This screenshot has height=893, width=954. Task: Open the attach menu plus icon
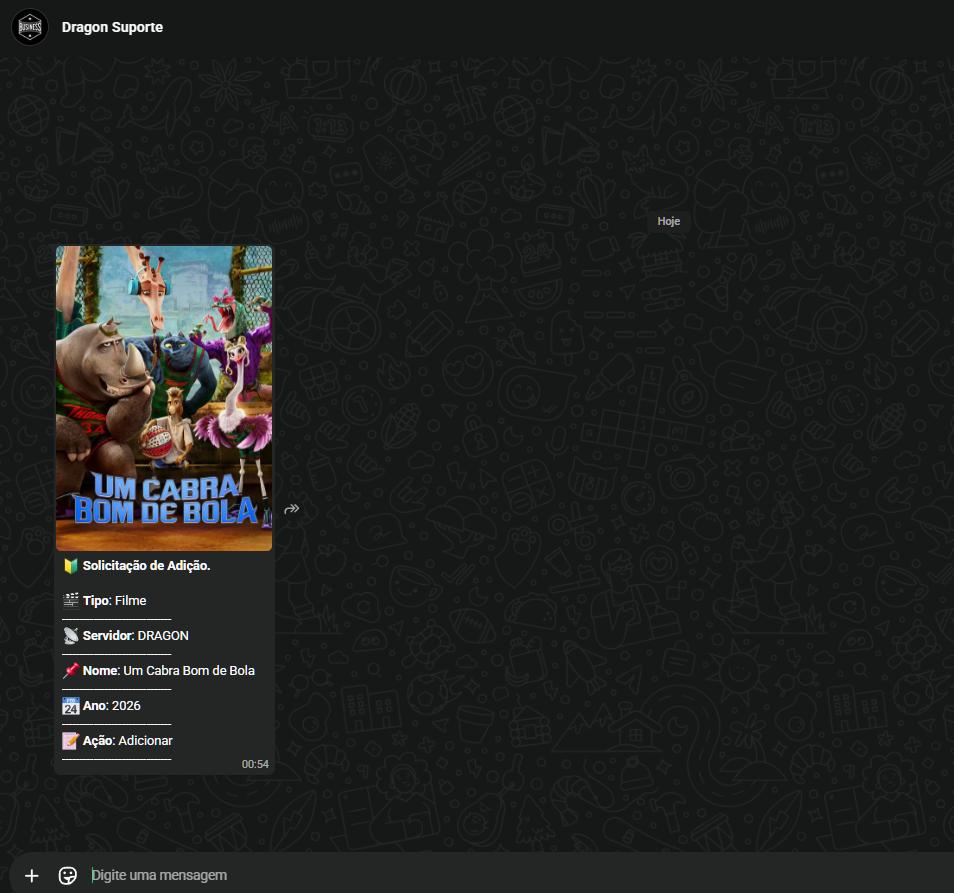tap(32, 875)
